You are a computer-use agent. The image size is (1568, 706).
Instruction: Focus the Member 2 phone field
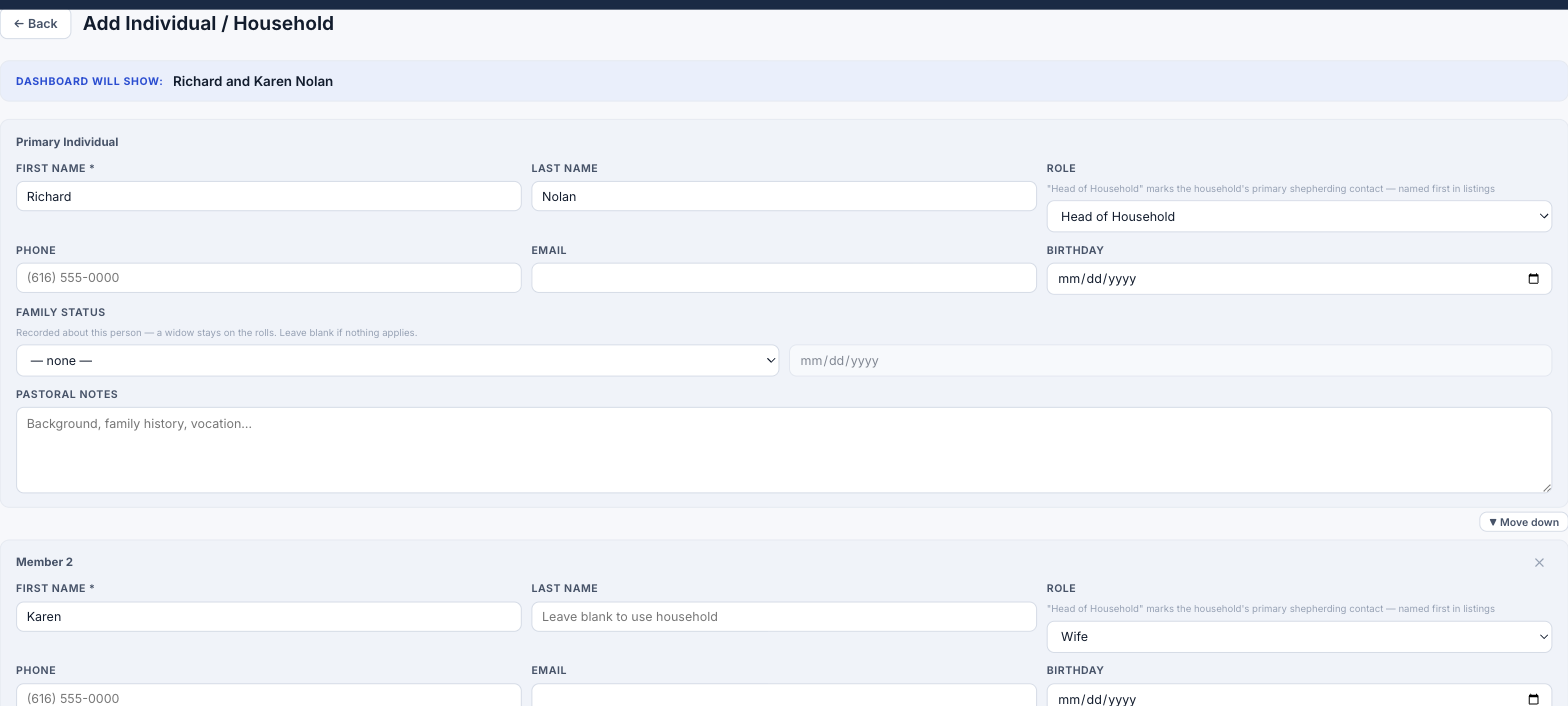[269, 695]
